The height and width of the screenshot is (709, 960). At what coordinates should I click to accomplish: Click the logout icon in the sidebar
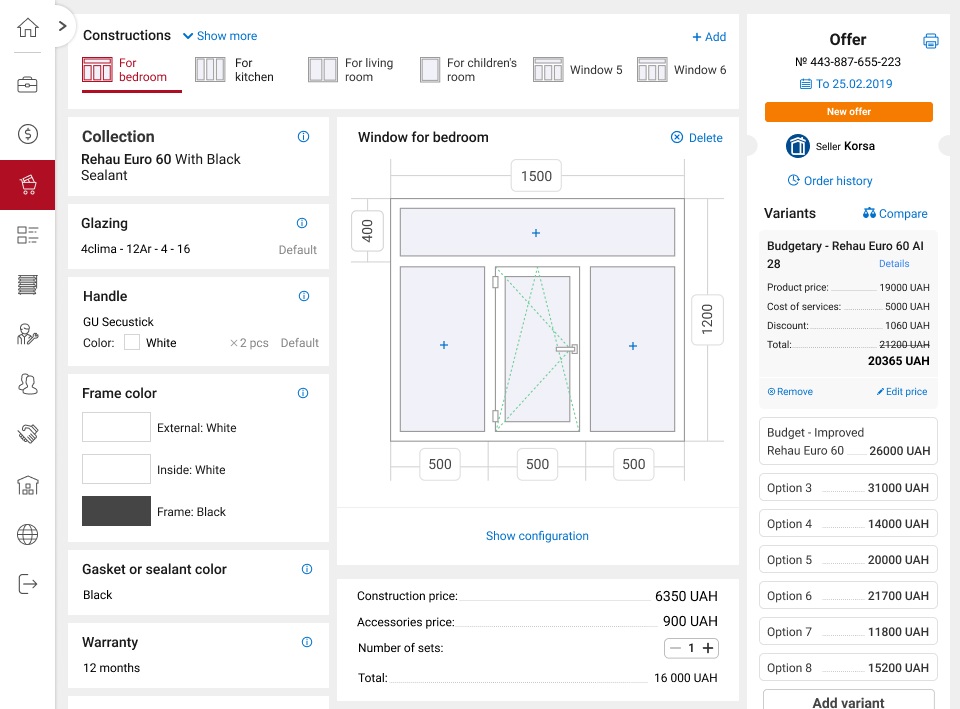(x=27, y=584)
